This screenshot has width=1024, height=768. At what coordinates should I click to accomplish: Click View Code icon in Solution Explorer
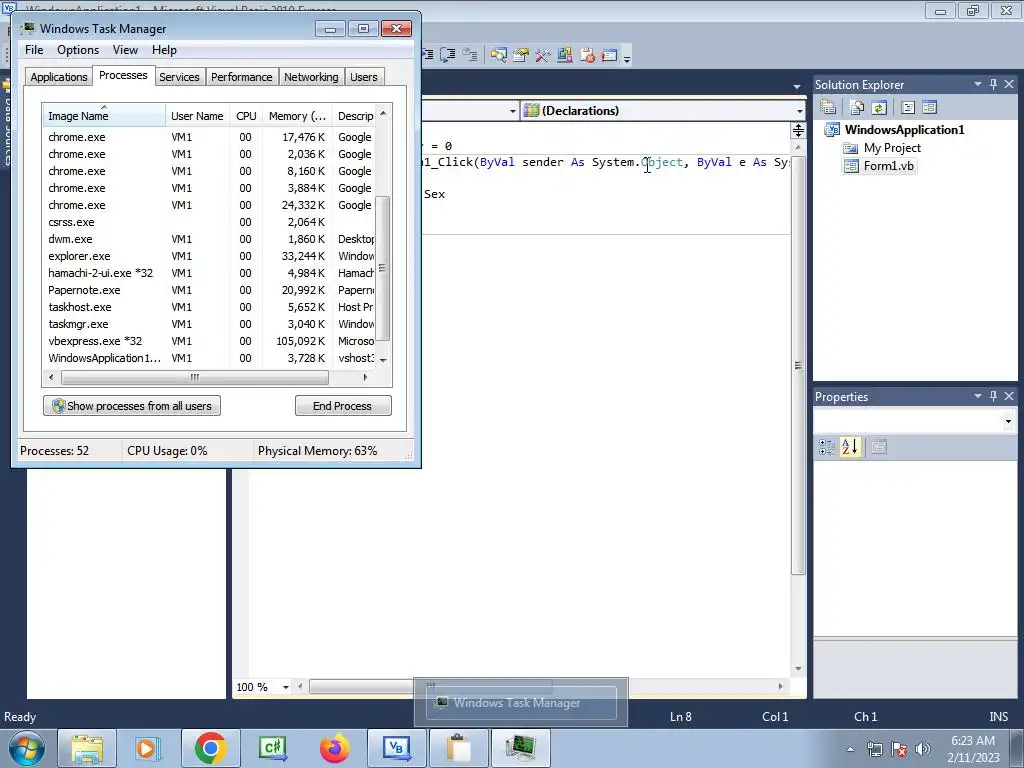click(908, 108)
